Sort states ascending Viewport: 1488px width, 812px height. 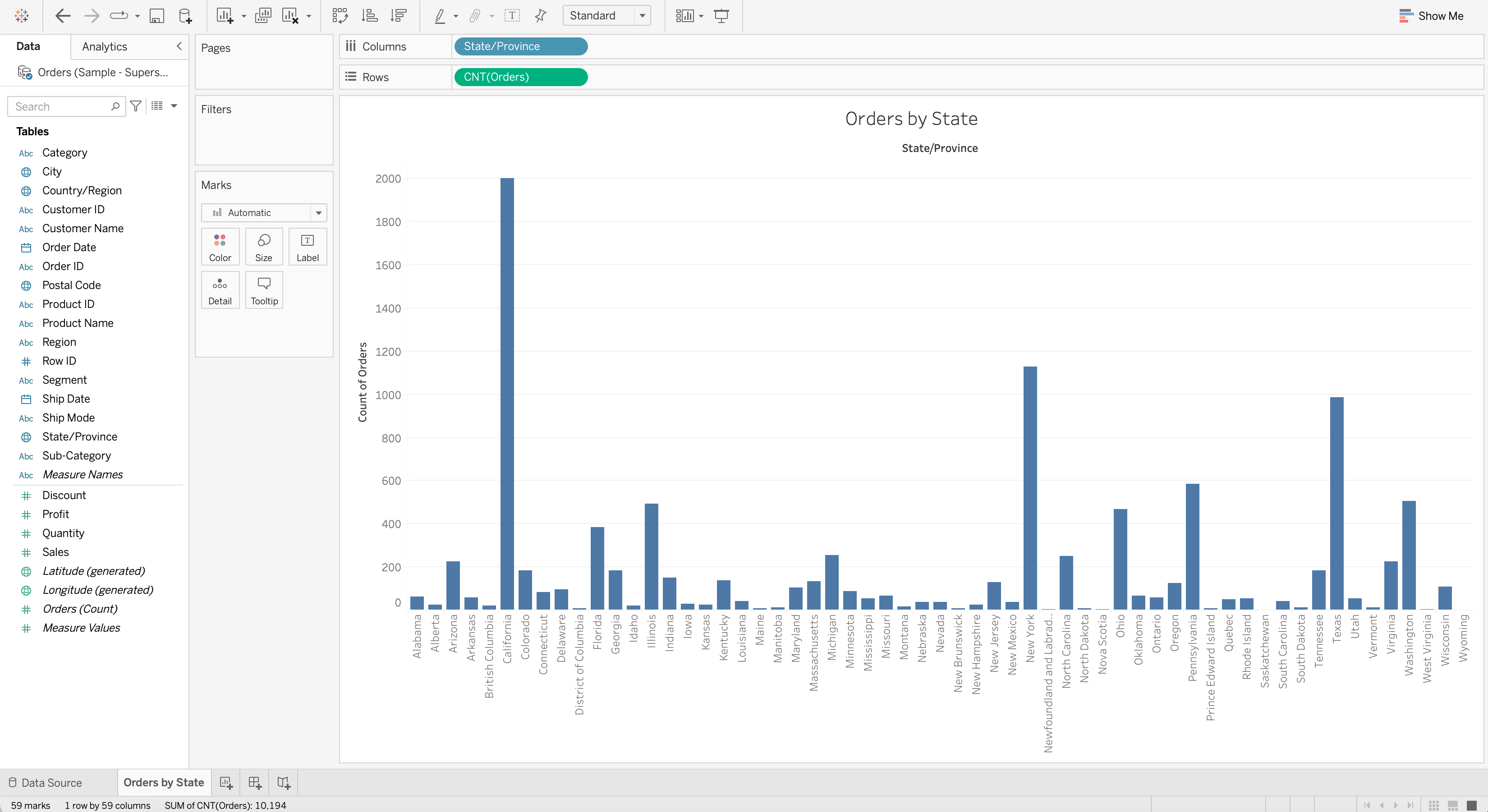click(x=369, y=16)
